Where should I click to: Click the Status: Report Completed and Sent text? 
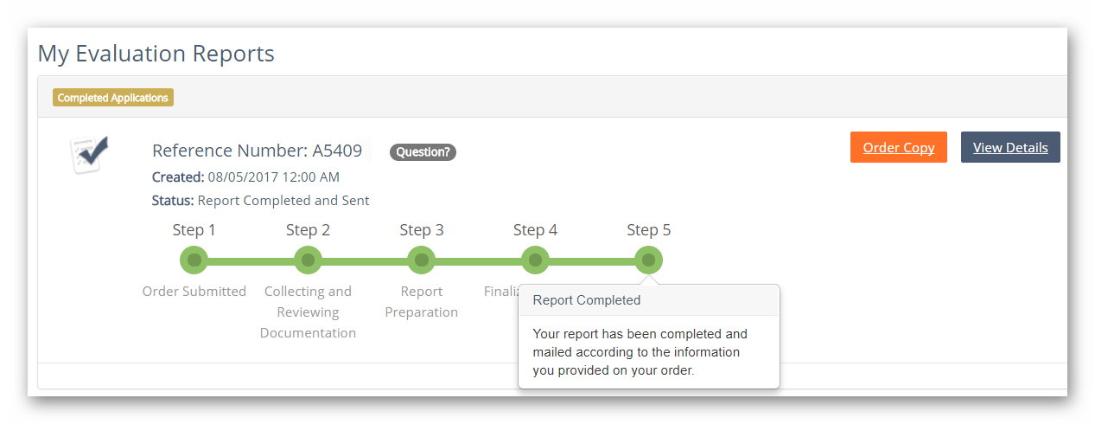(x=260, y=200)
